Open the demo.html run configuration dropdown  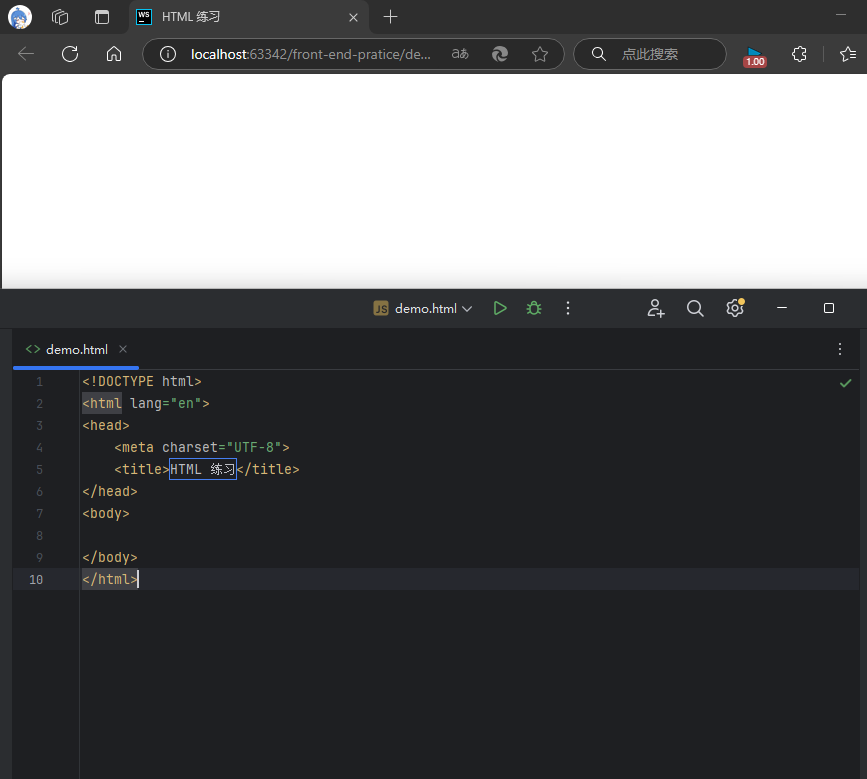coord(423,309)
